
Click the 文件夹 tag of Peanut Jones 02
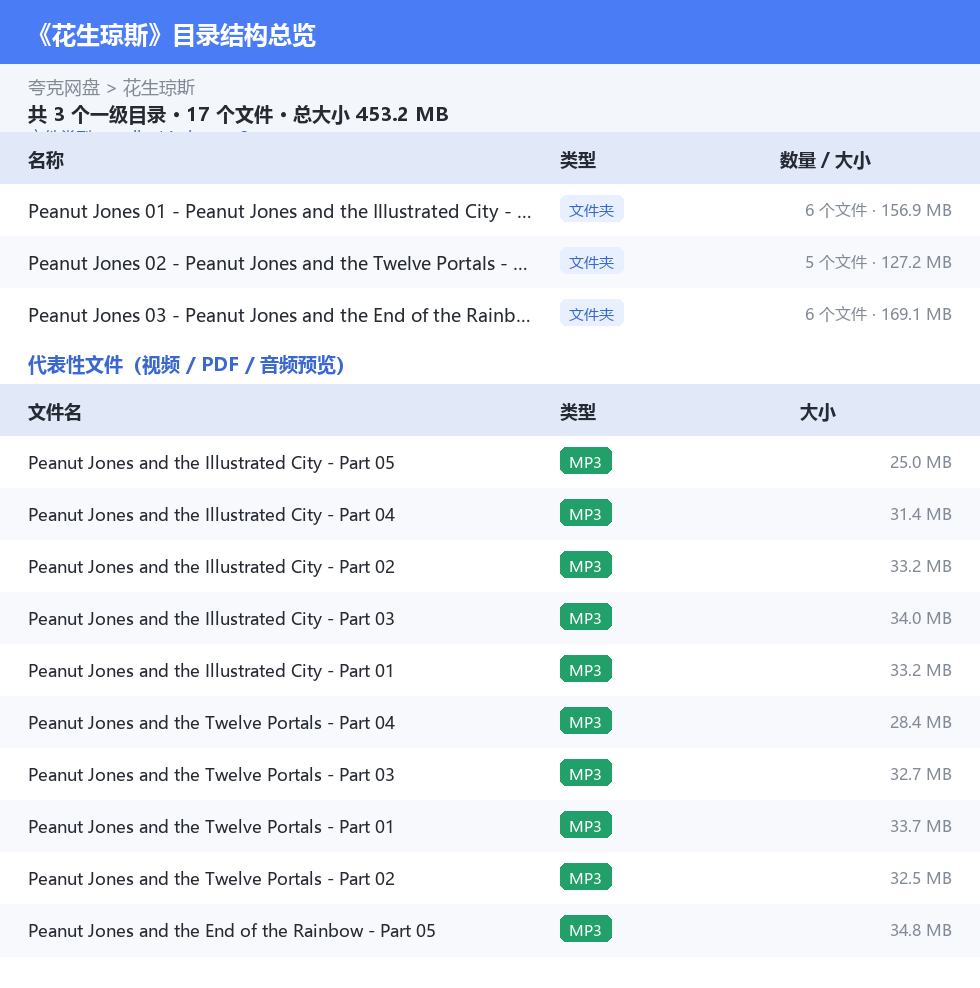pyautogui.click(x=591, y=261)
